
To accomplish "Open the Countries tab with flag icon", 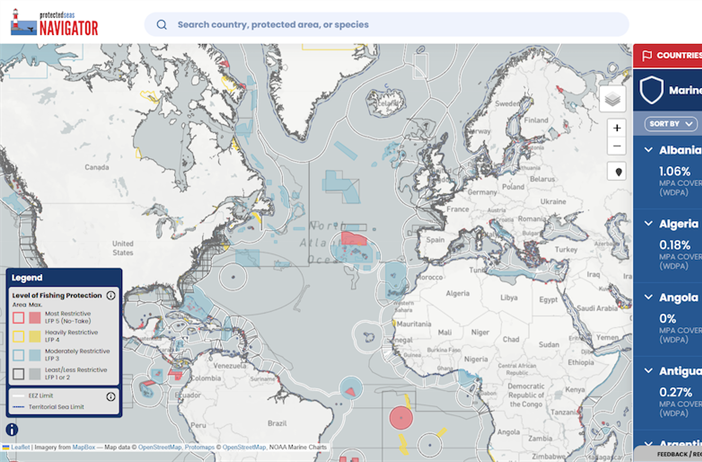I will click(668, 56).
